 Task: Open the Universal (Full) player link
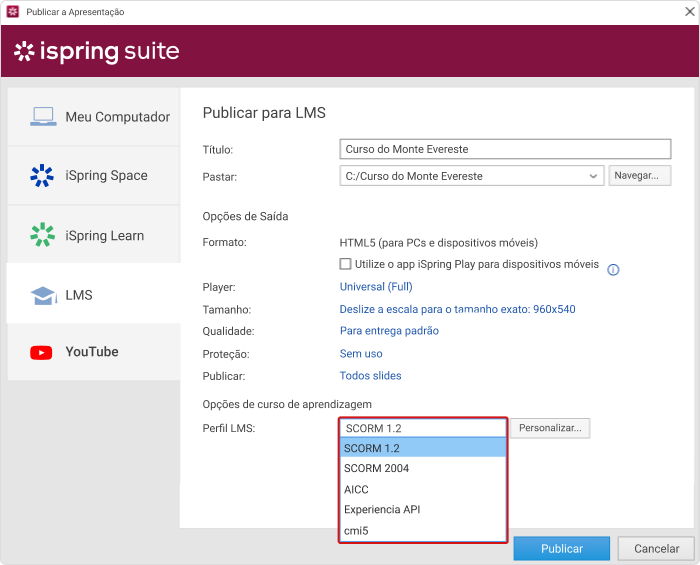376,287
